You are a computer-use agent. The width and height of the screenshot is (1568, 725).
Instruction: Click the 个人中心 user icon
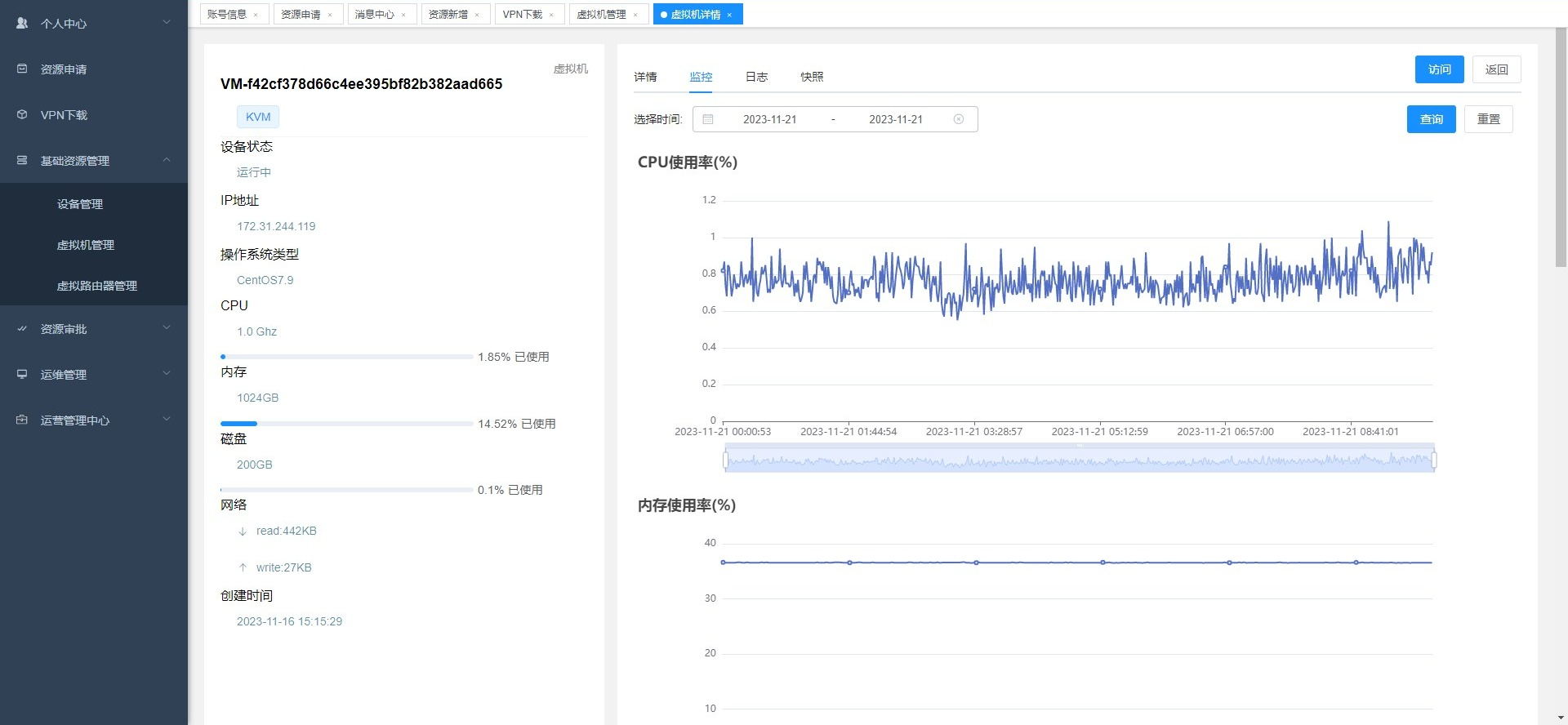click(22, 23)
